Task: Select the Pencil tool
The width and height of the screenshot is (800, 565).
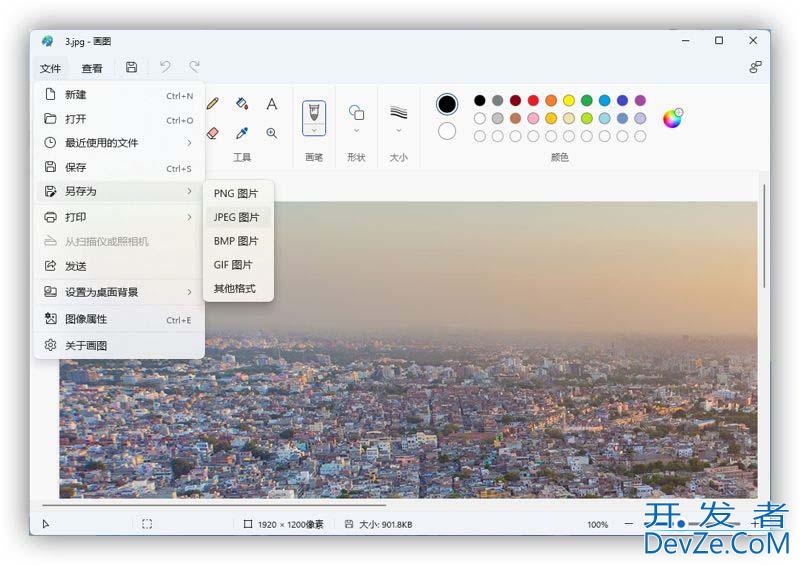Action: click(x=213, y=104)
